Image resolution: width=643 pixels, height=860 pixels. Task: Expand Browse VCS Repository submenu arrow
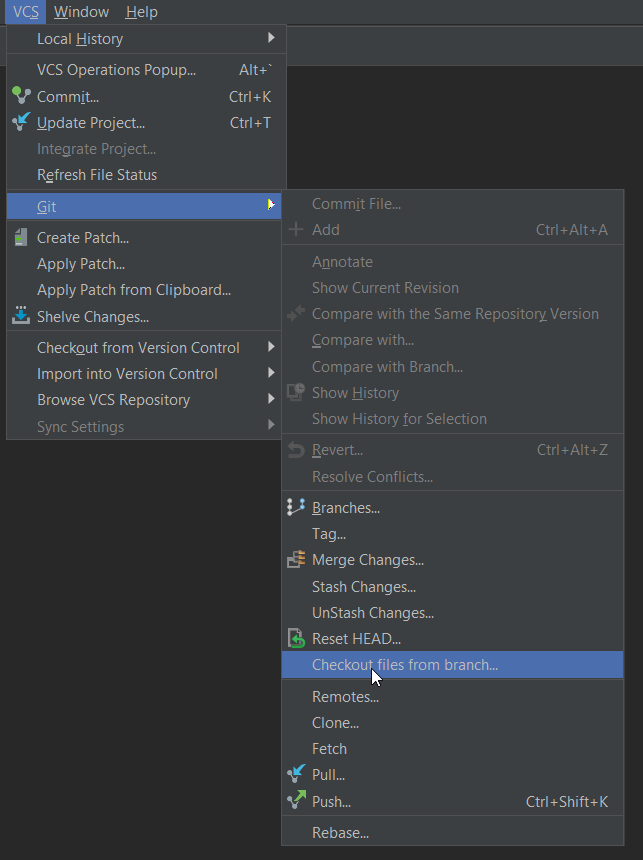pos(271,399)
